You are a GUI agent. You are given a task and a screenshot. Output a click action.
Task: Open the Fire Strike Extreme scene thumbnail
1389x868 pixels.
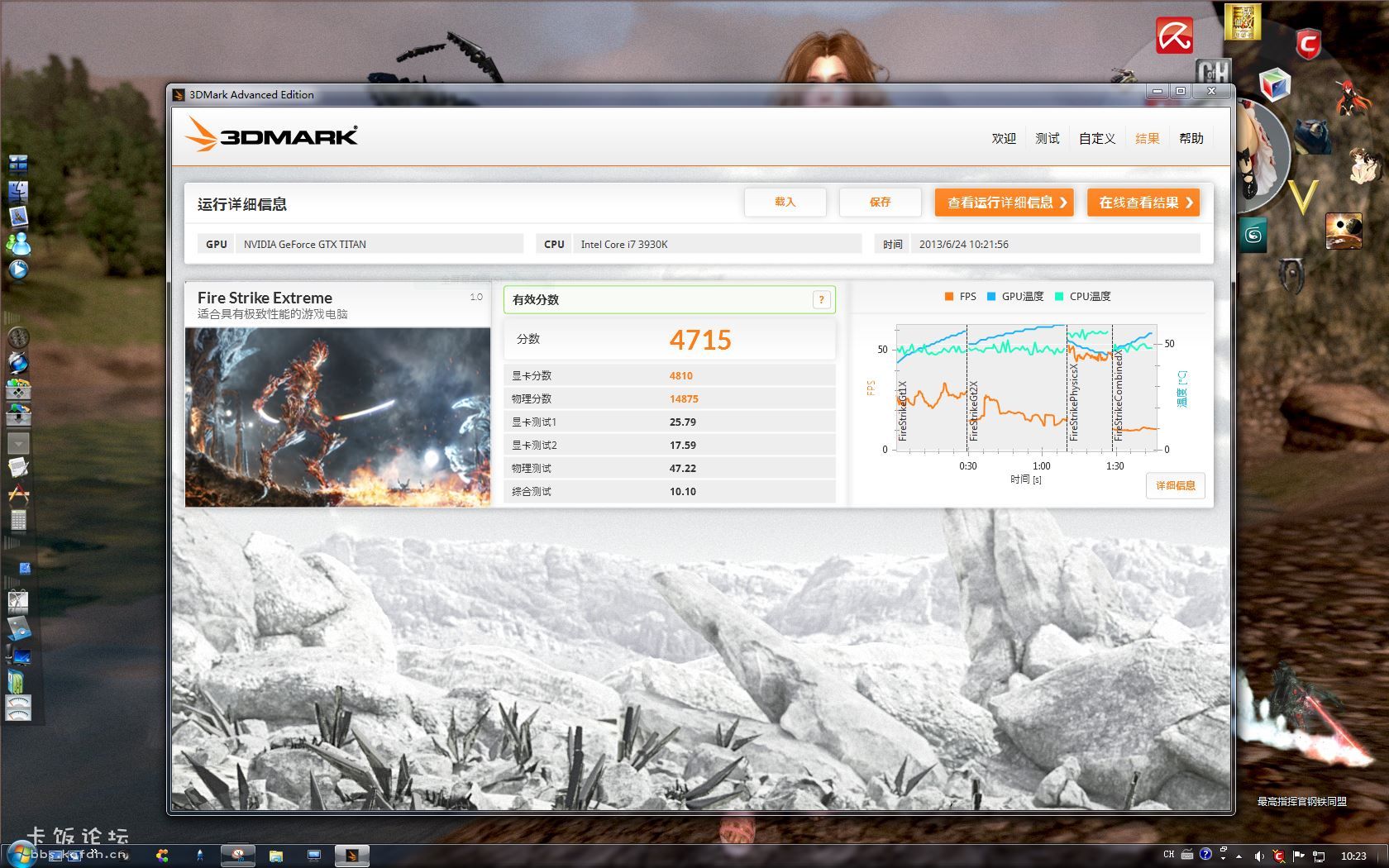click(337, 417)
